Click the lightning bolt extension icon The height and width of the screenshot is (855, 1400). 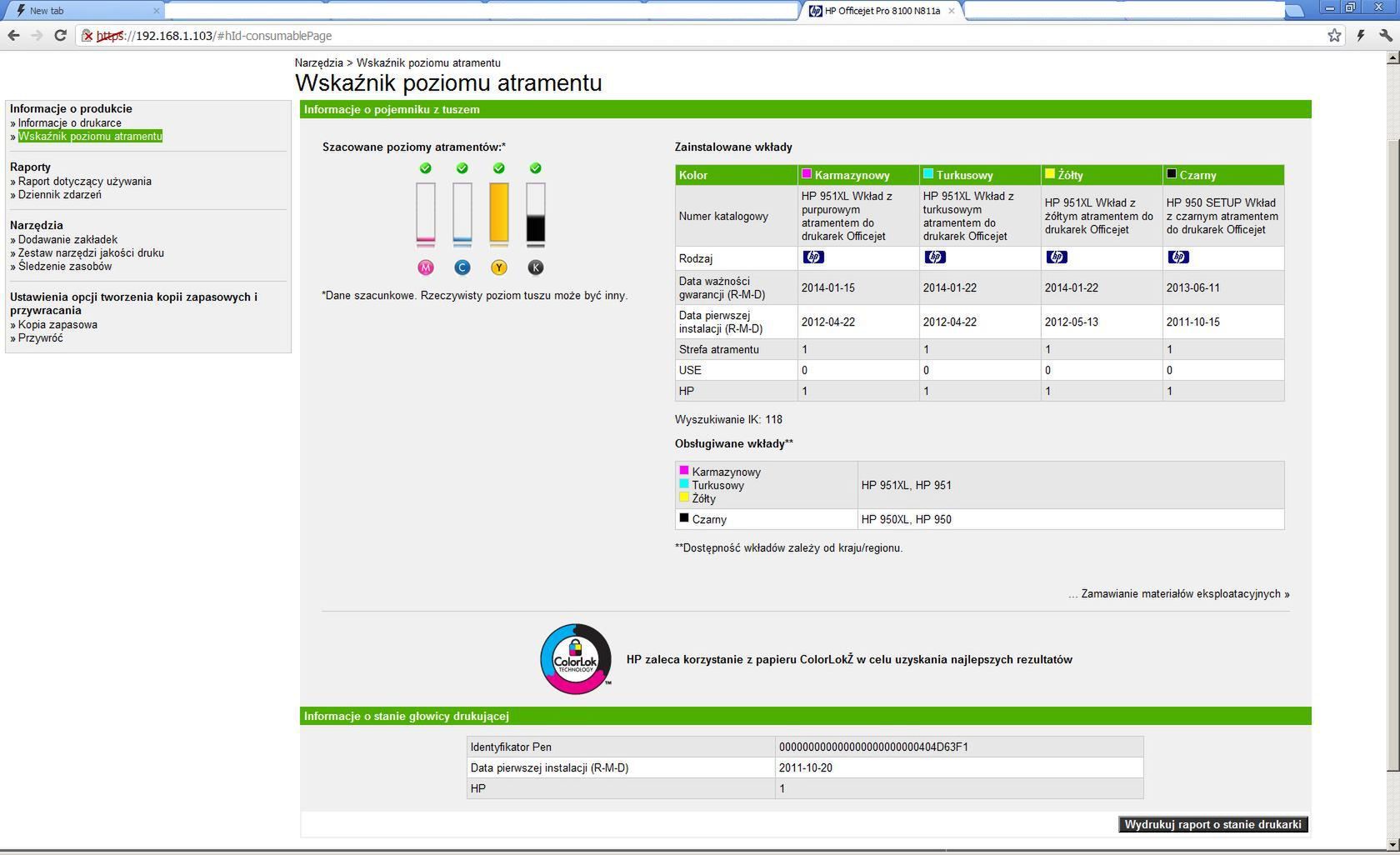click(x=1361, y=35)
